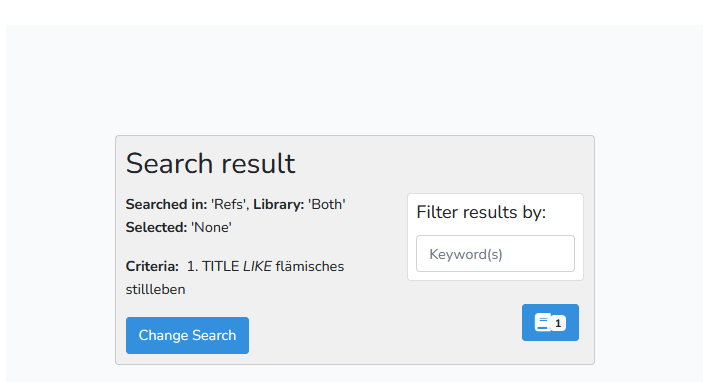The width and height of the screenshot is (715, 382).
Task: Select the 'None' selected value
Action: coord(211,227)
